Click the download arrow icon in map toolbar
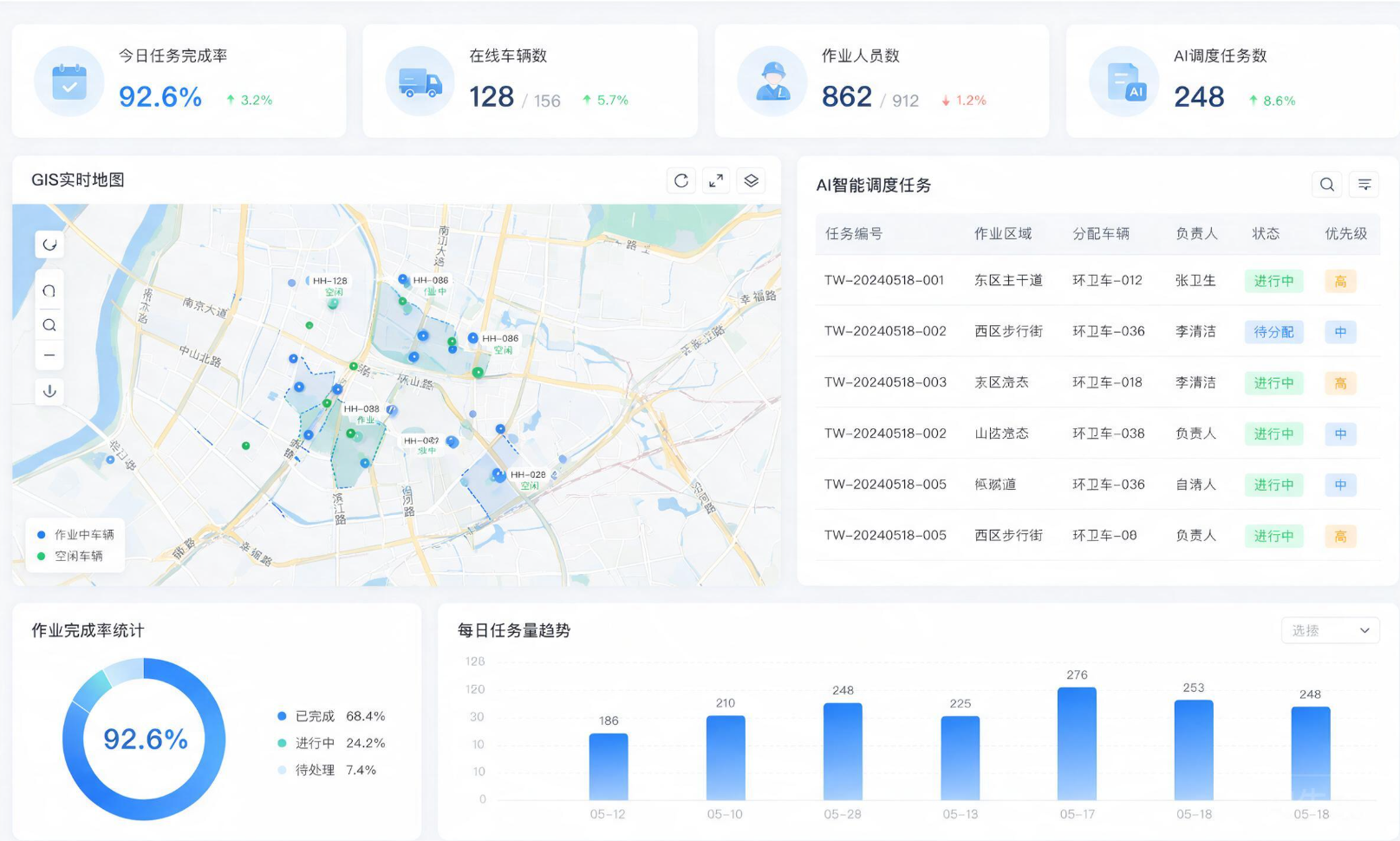Viewport: 1400px width, 841px height. click(49, 391)
